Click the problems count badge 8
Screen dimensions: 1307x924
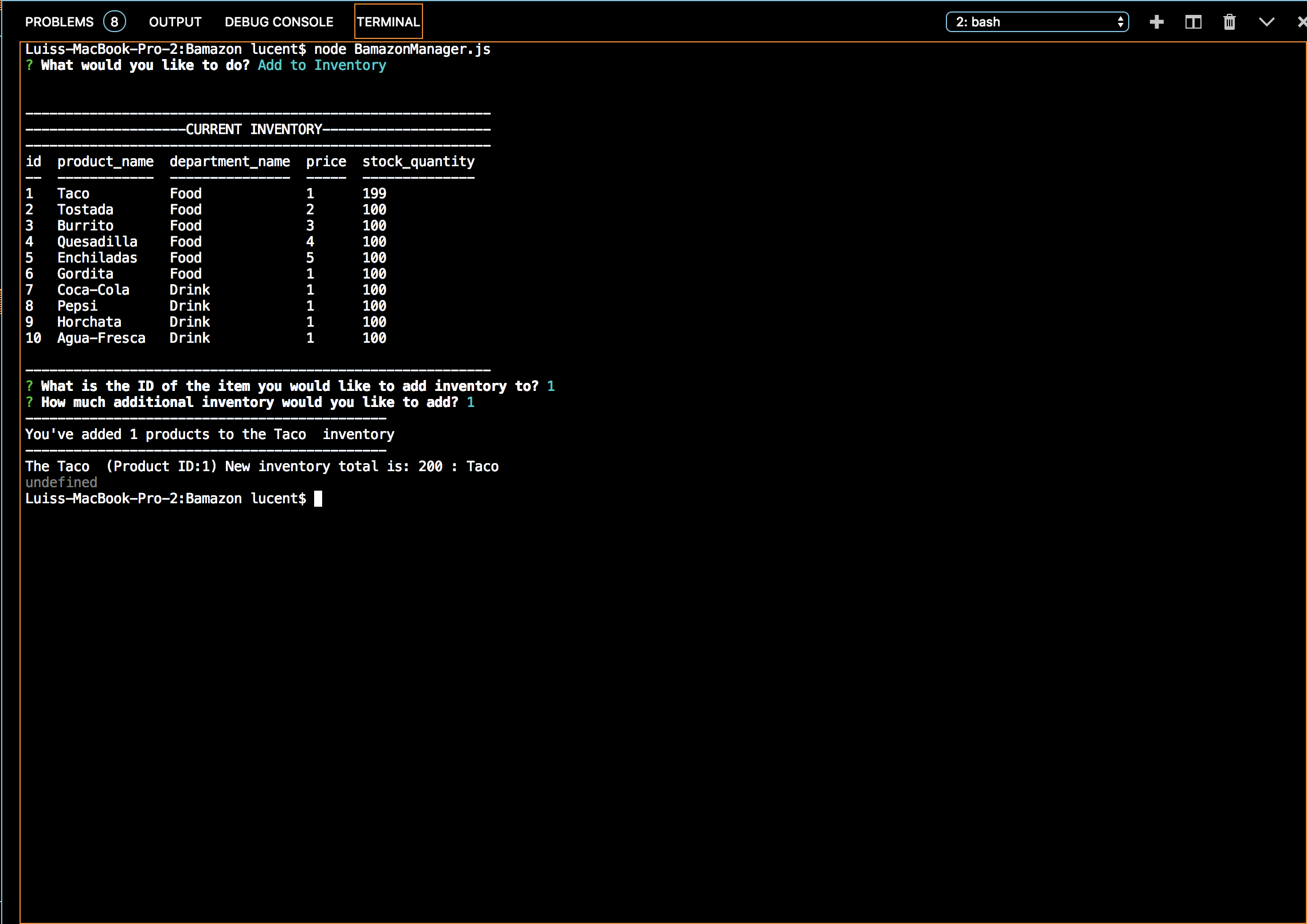tap(114, 22)
